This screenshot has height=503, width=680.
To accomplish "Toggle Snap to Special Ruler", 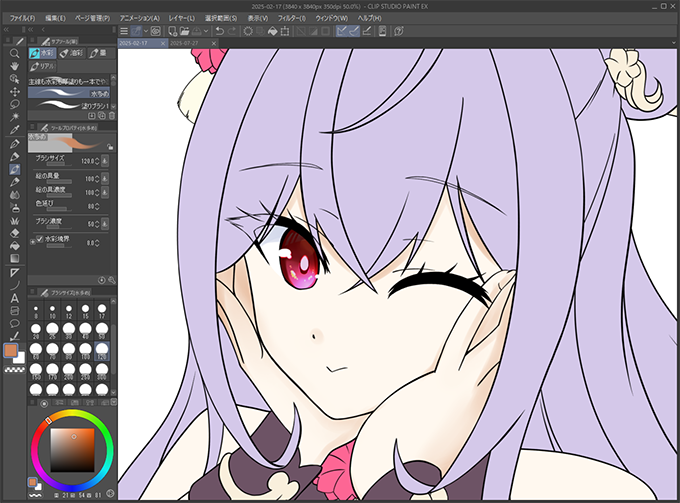I will (x=354, y=31).
